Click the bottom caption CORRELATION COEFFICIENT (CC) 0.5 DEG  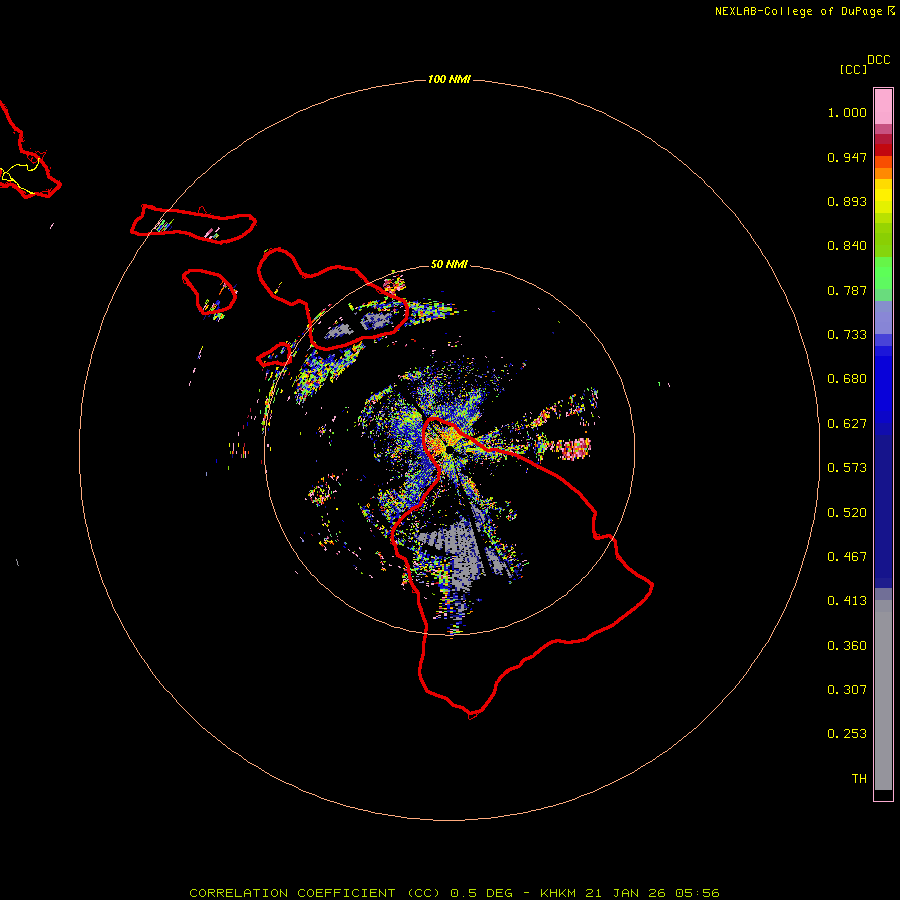[352, 893]
